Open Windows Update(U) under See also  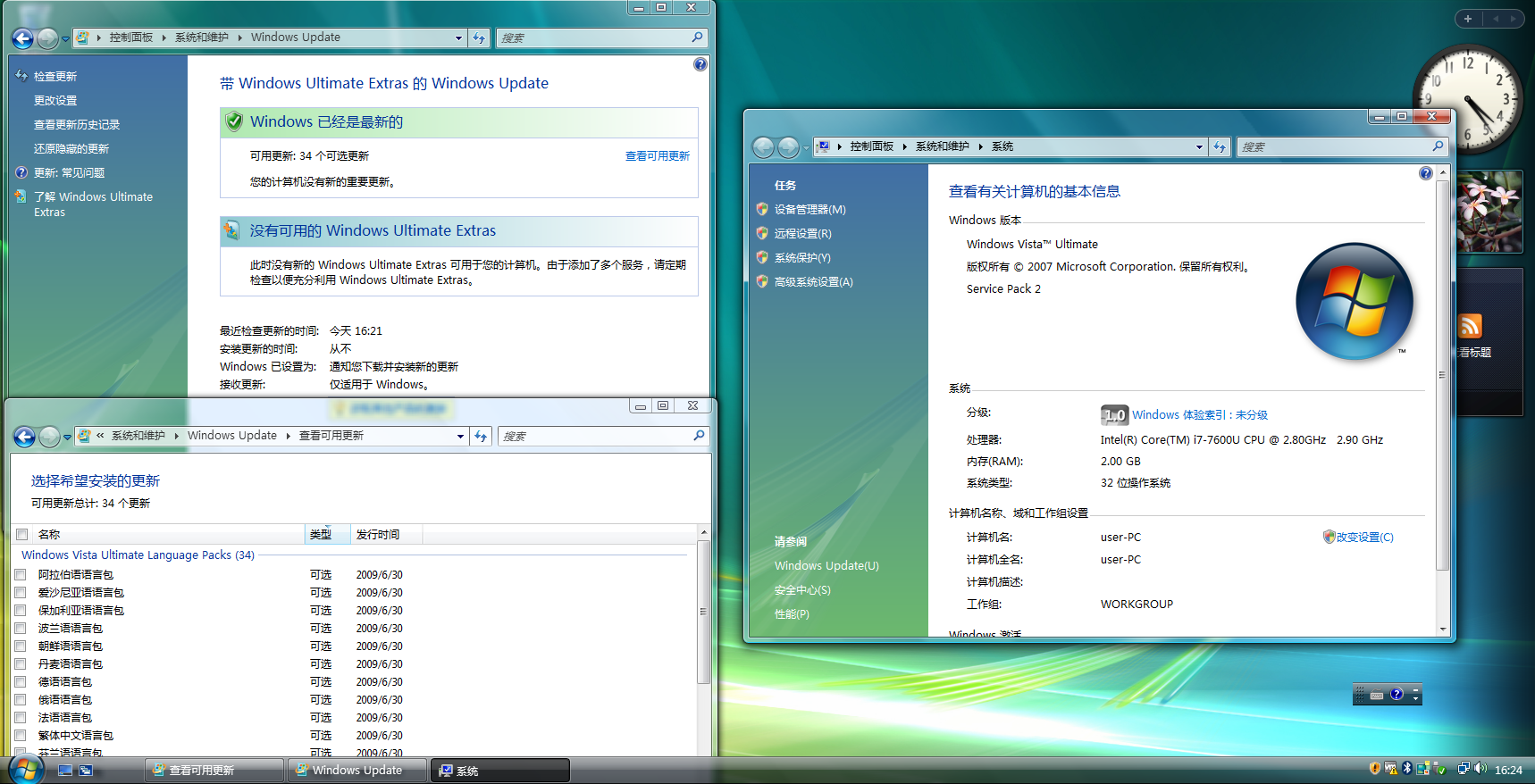[x=826, y=566]
